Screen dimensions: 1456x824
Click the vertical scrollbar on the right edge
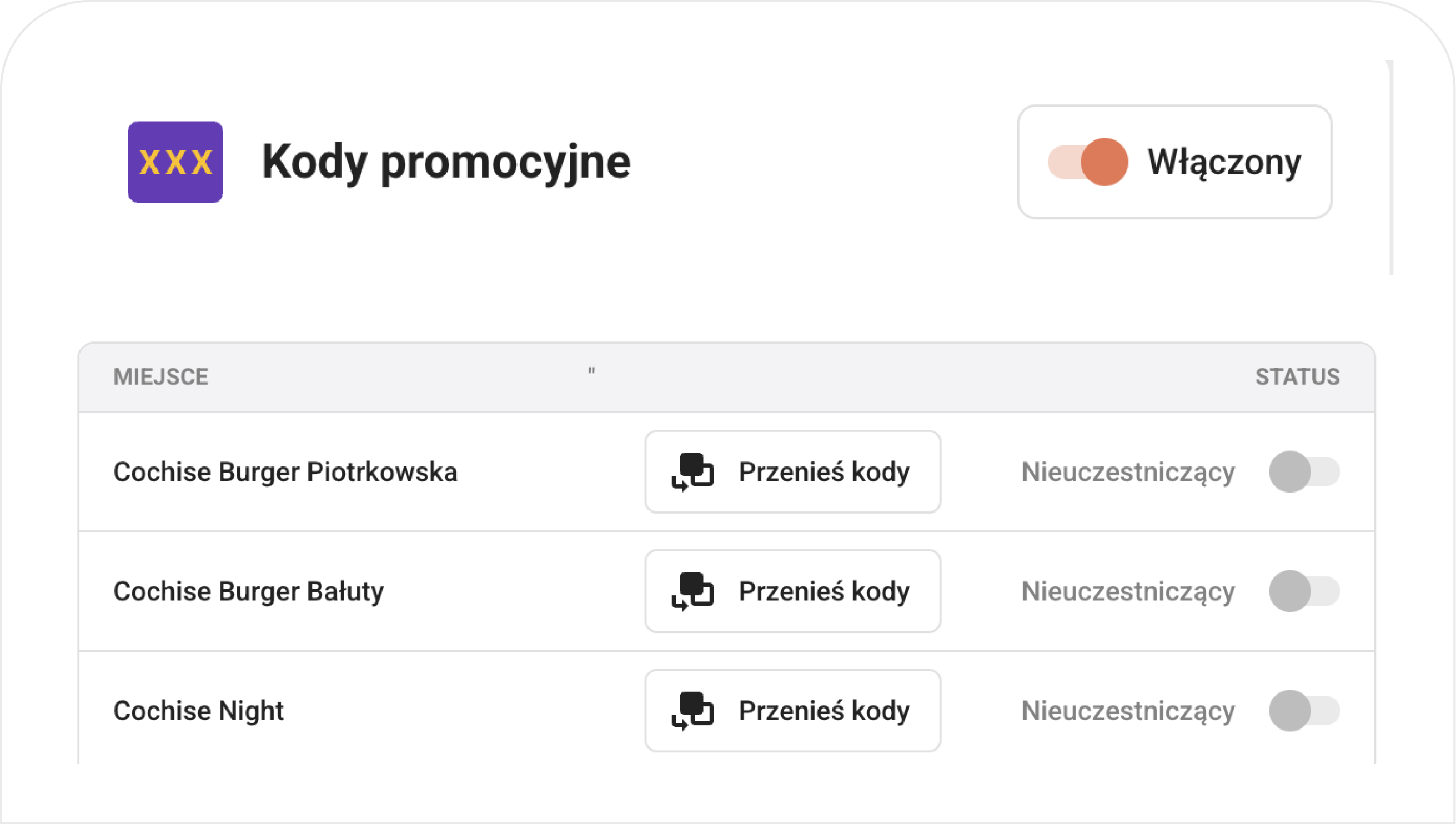pyautogui.click(x=1390, y=168)
